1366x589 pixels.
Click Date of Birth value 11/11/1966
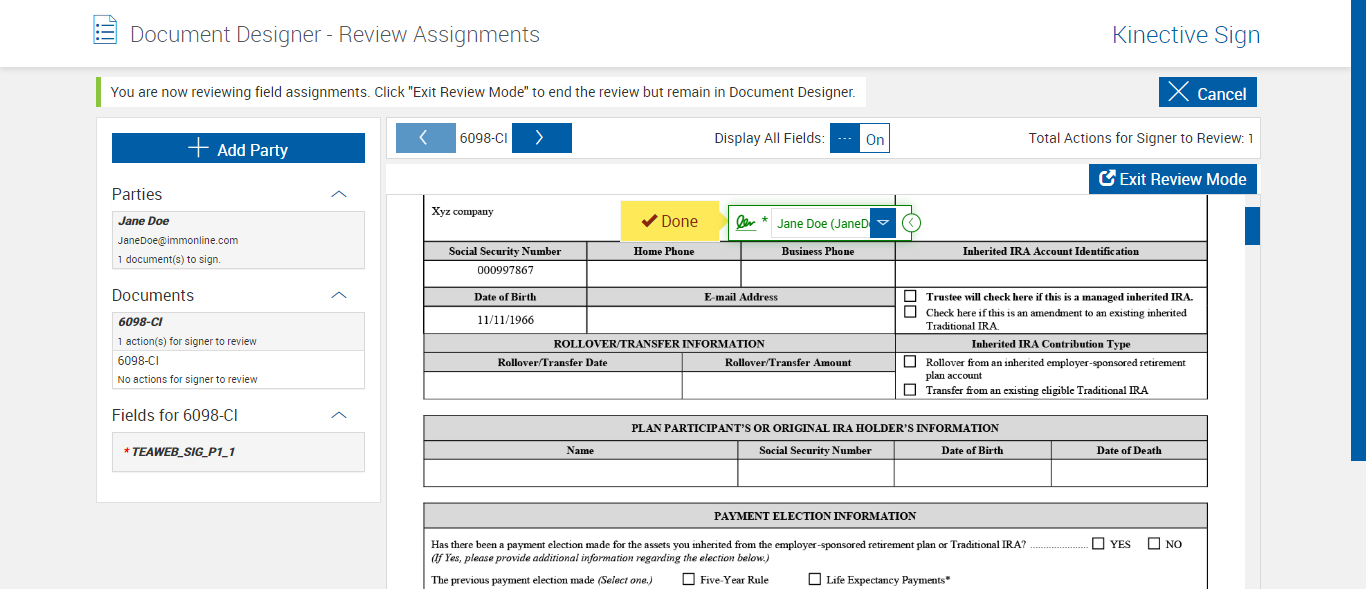(x=505, y=319)
